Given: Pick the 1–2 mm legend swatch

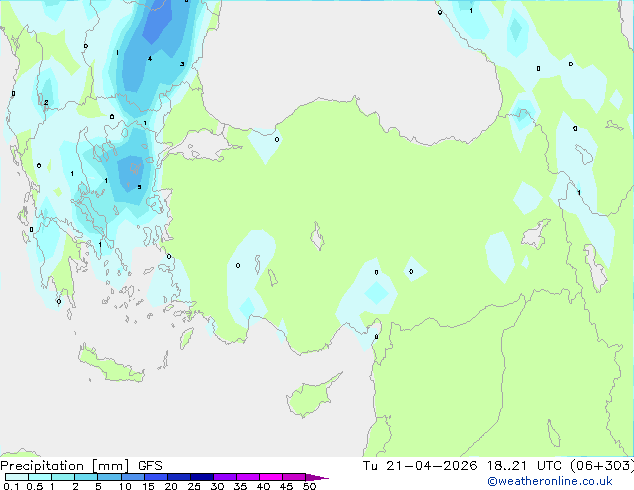Looking at the screenshot, I should [63, 477].
